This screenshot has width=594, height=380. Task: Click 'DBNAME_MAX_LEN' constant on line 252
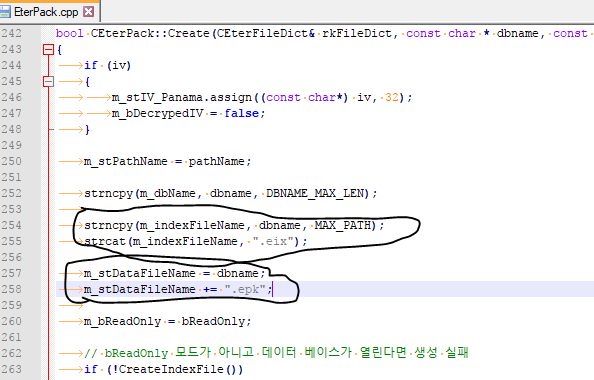click(x=314, y=194)
